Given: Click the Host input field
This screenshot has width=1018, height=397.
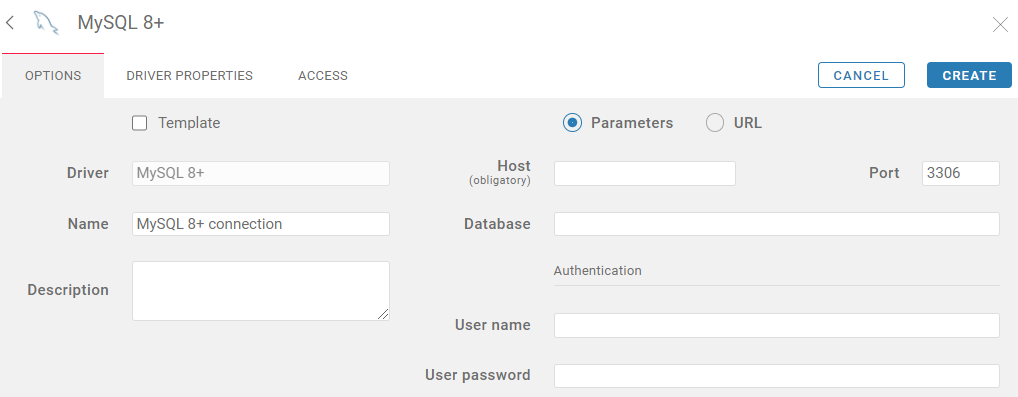Looking at the screenshot, I should [645, 173].
